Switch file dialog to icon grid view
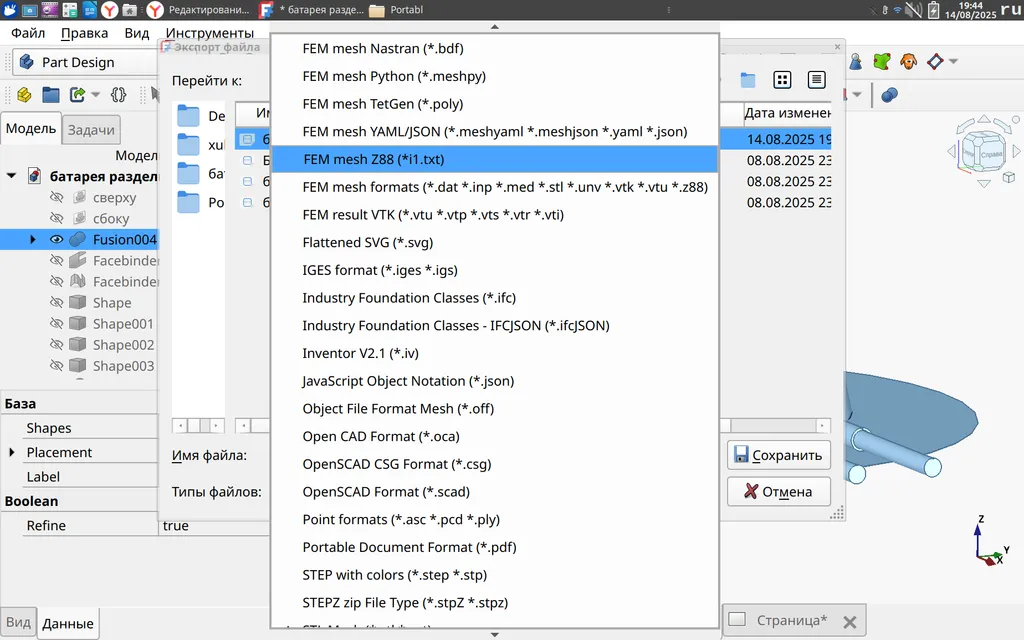 point(783,80)
